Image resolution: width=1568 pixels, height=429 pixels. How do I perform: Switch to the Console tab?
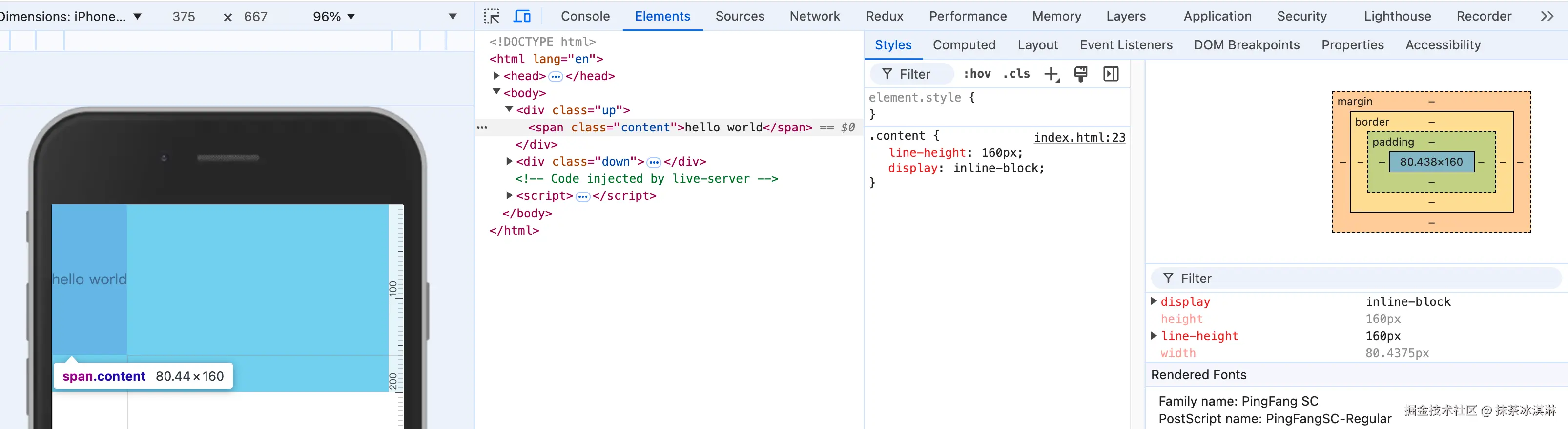click(x=585, y=17)
